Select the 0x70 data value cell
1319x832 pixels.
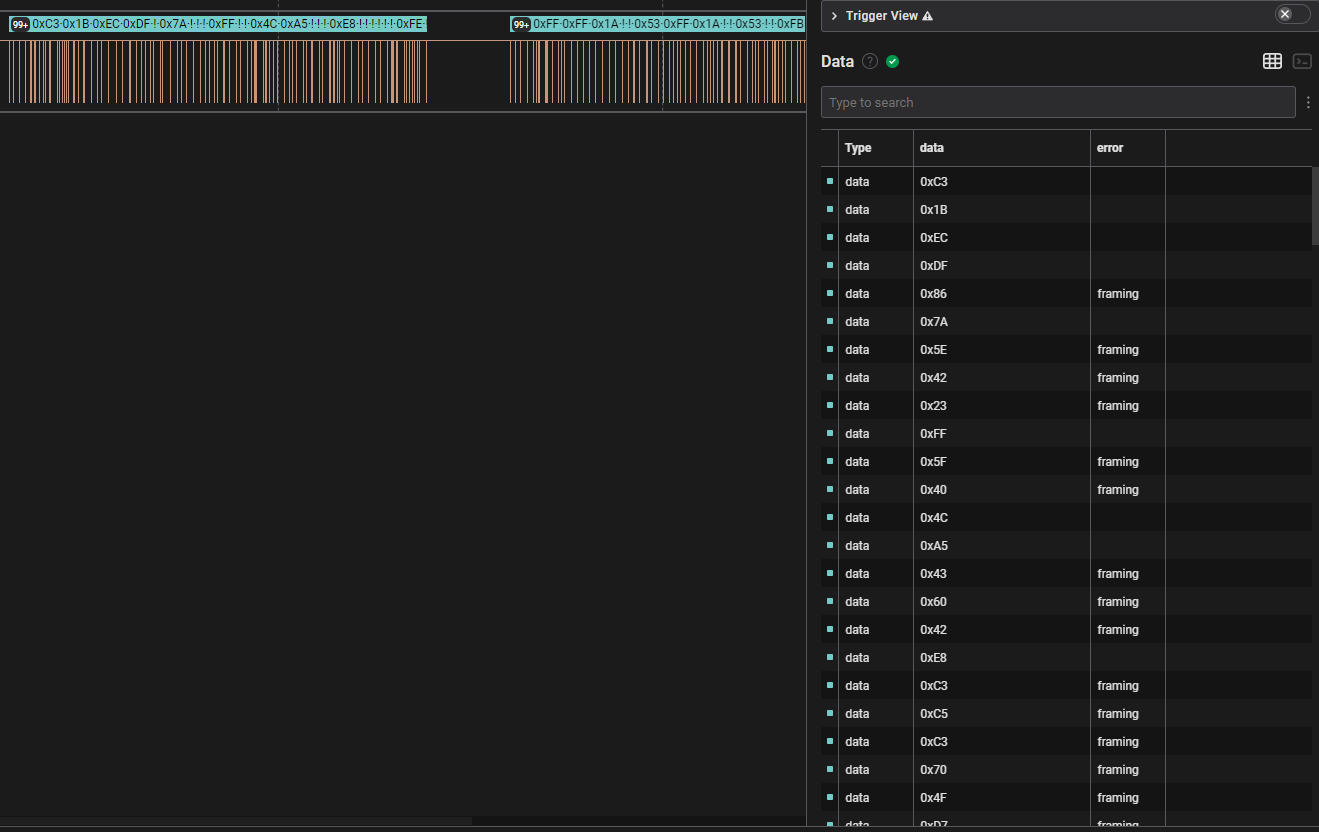click(1002, 769)
